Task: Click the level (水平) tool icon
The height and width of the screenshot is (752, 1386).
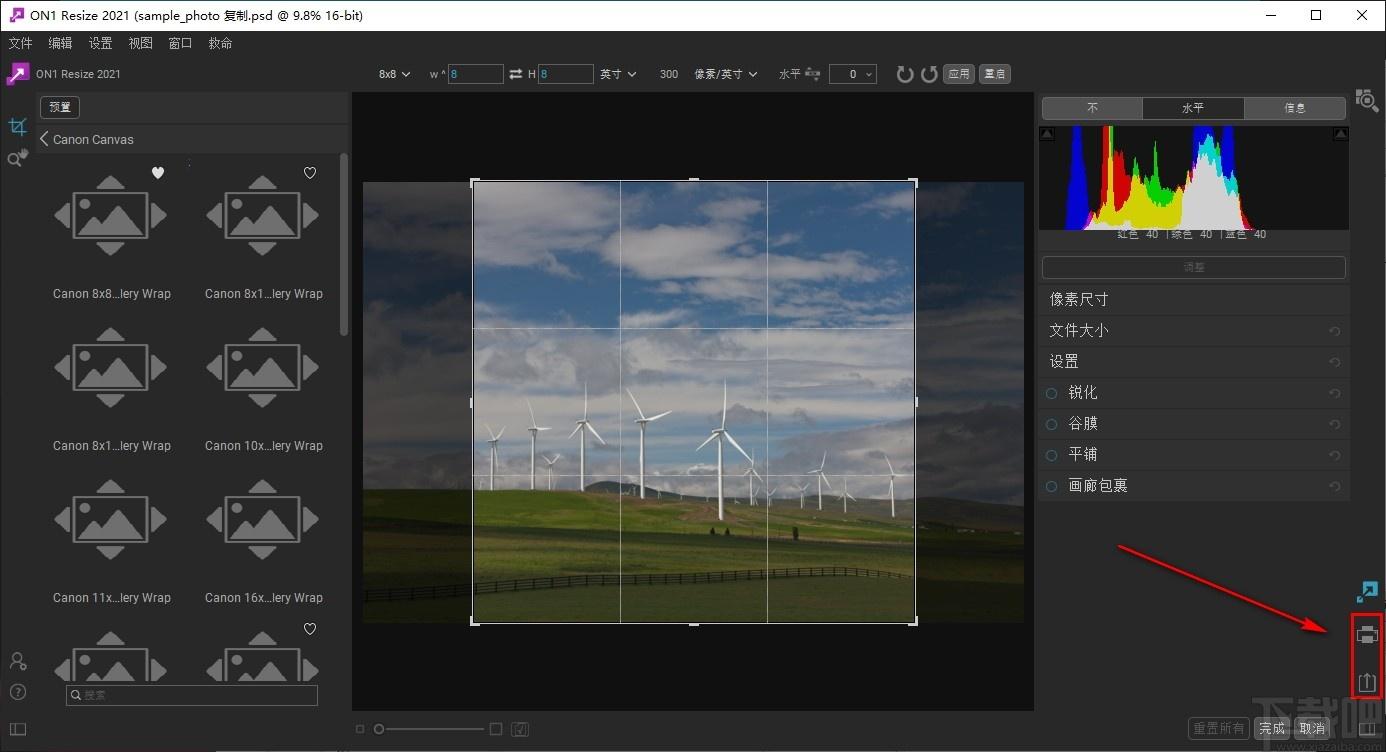Action: [812, 74]
